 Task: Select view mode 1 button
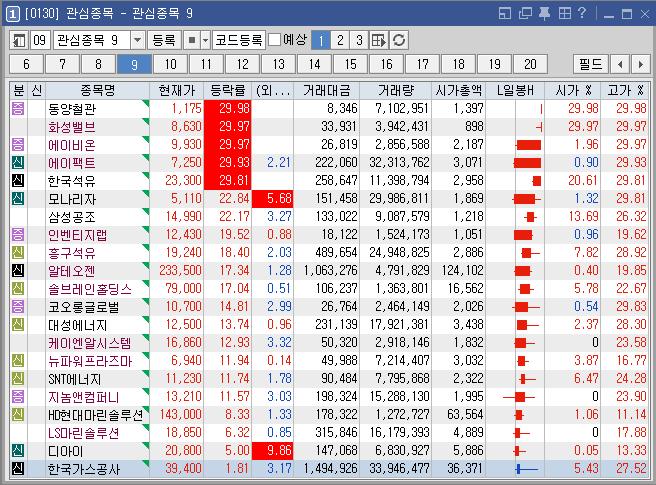click(x=321, y=41)
